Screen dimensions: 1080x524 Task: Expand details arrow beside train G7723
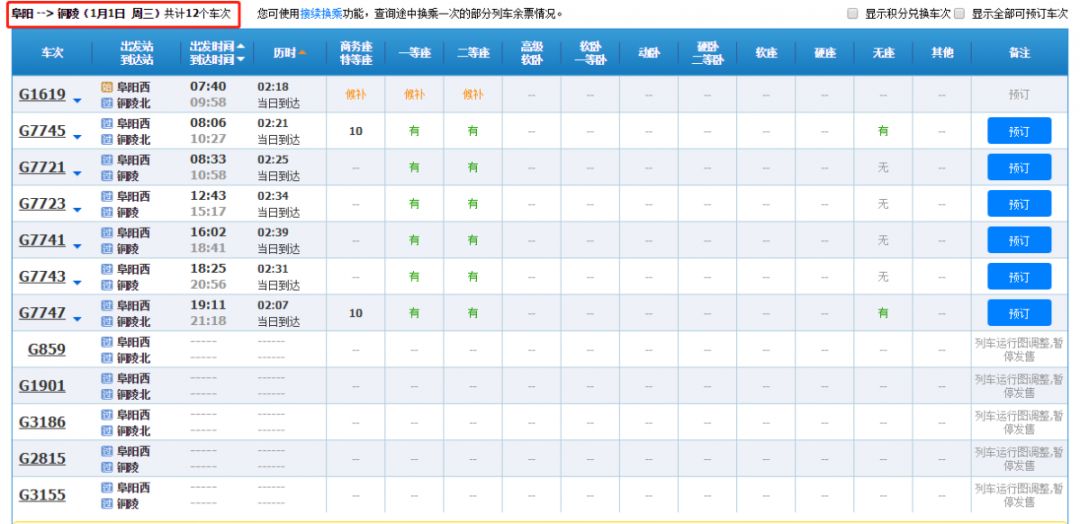tap(77, 210)
